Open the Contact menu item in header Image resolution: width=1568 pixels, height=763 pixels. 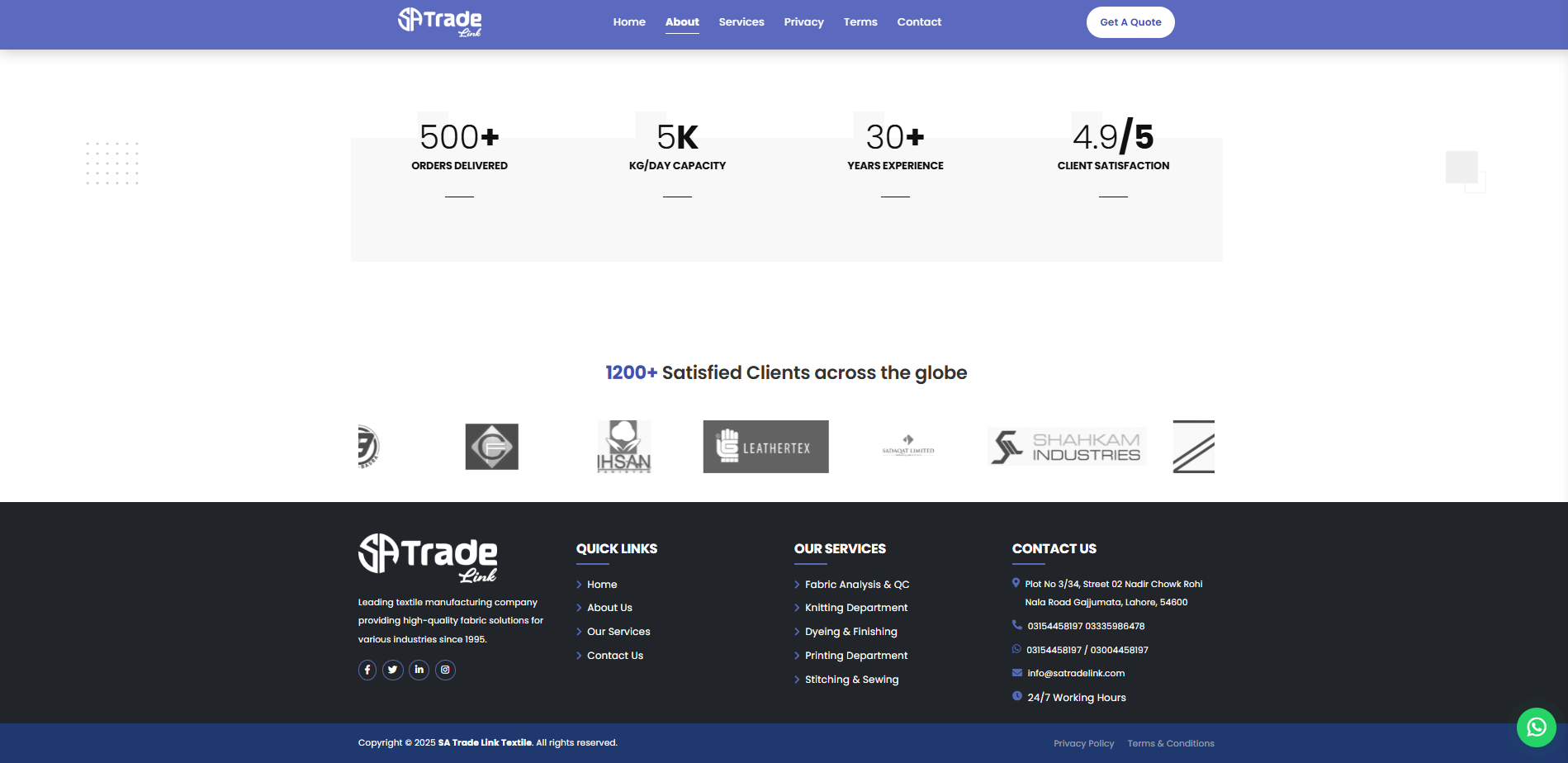point(919,22)
